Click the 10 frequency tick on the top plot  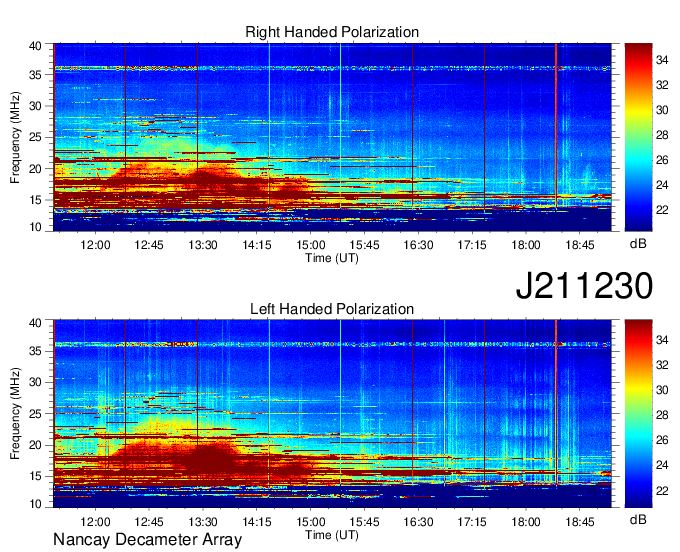point(36,227)
